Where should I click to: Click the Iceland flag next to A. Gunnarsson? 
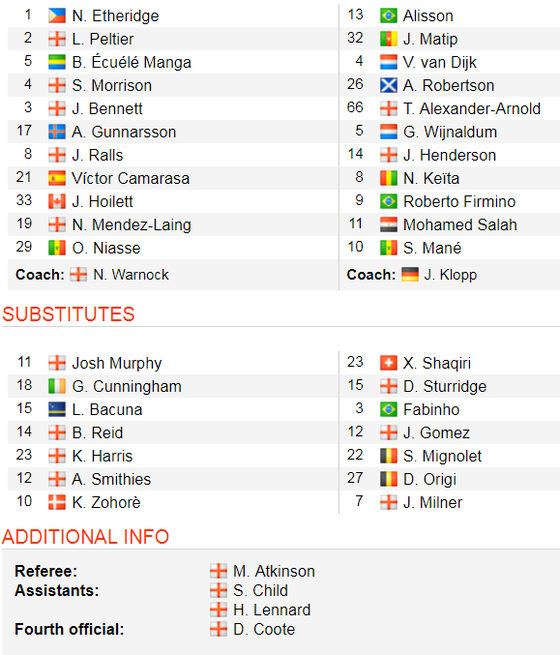57,132
